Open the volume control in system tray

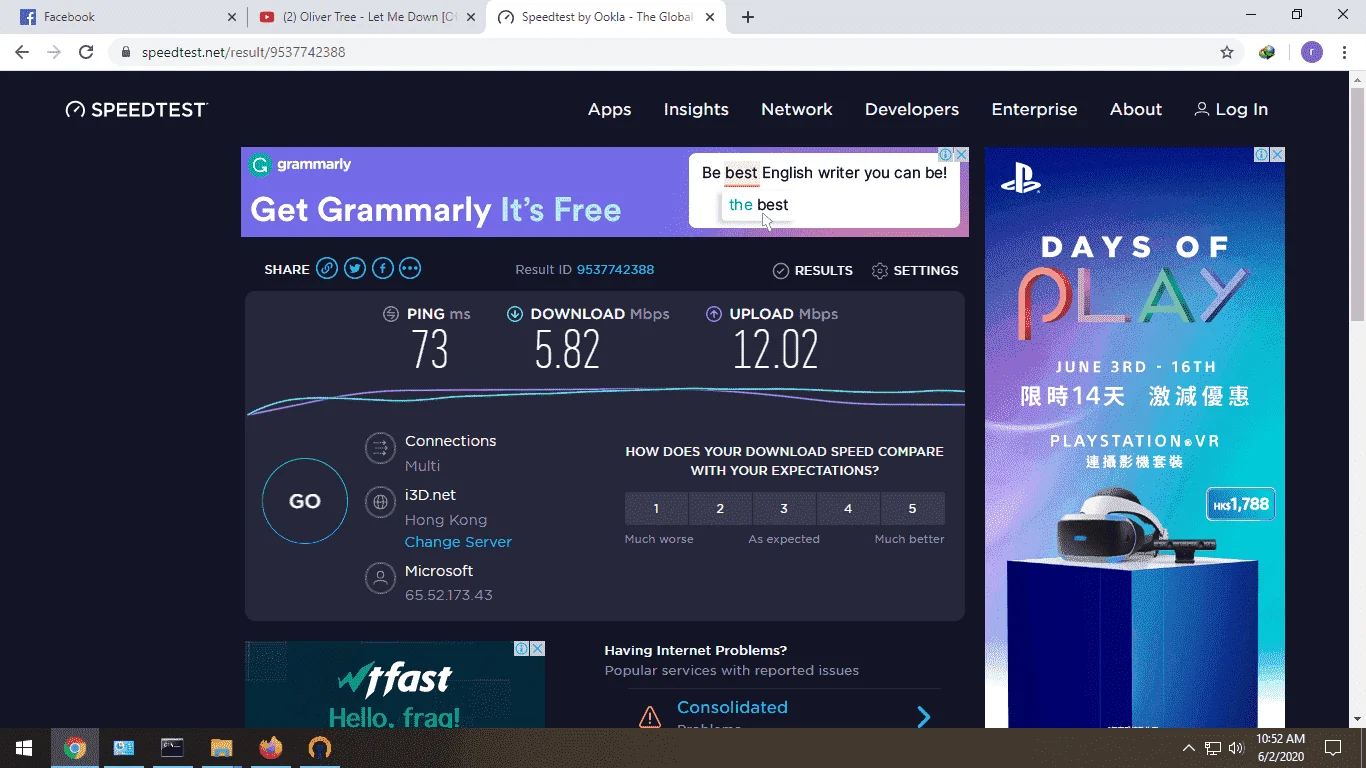[1236, 748]
